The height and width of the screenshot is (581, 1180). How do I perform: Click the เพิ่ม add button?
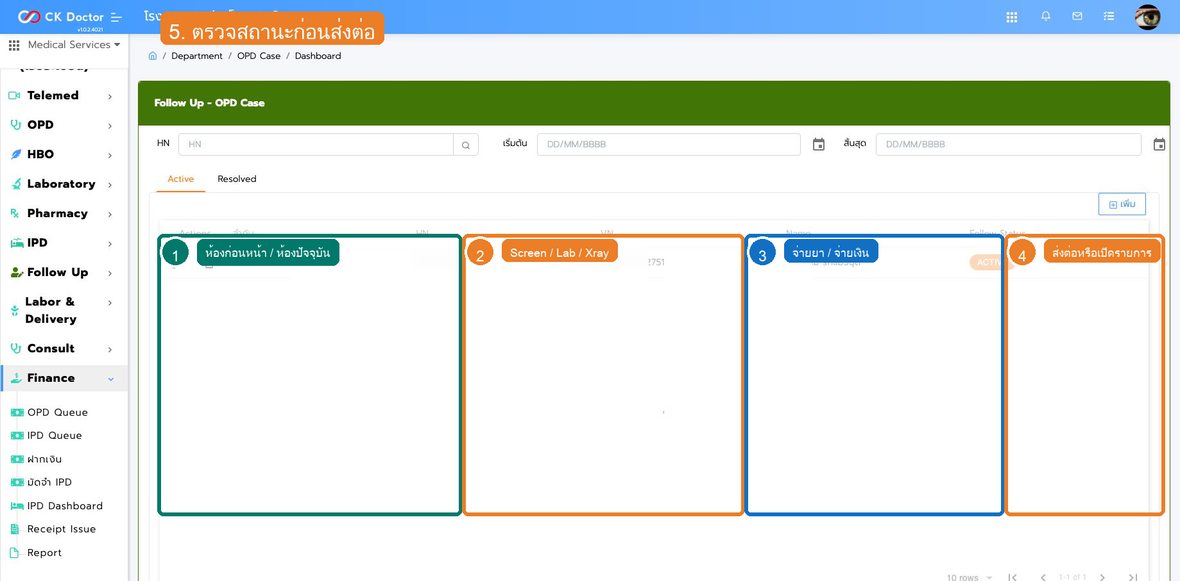tap(1121, 204)
